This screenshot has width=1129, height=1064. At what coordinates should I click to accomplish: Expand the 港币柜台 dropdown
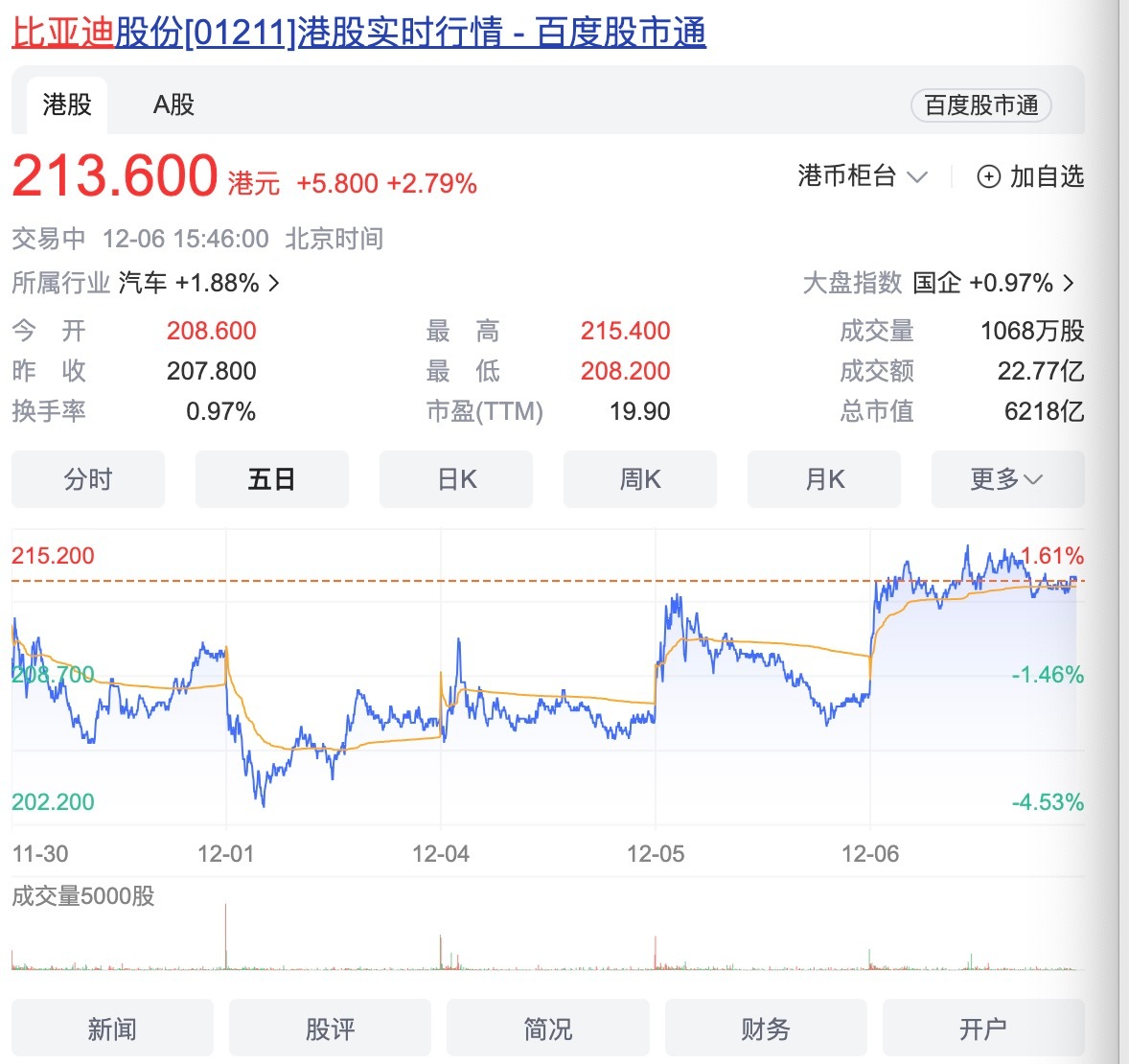[863, 175]
